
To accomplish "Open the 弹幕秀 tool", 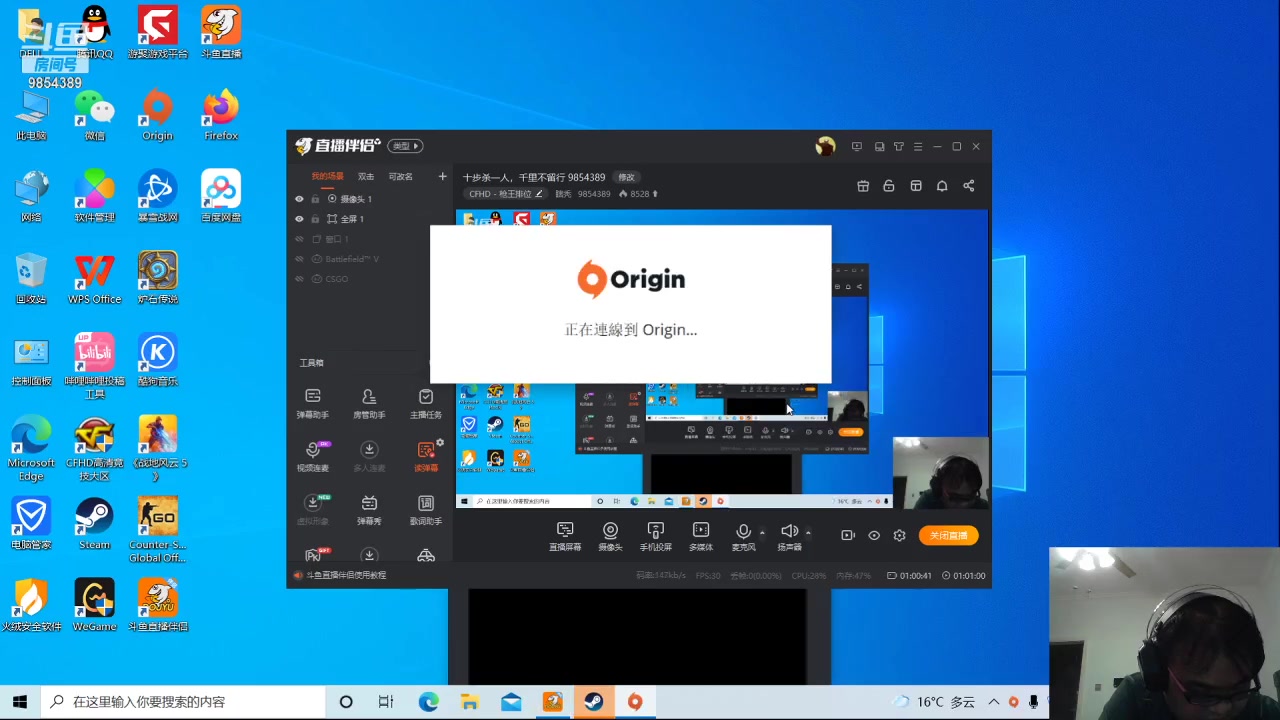I will pyautogui.click(x=369, y=509).
